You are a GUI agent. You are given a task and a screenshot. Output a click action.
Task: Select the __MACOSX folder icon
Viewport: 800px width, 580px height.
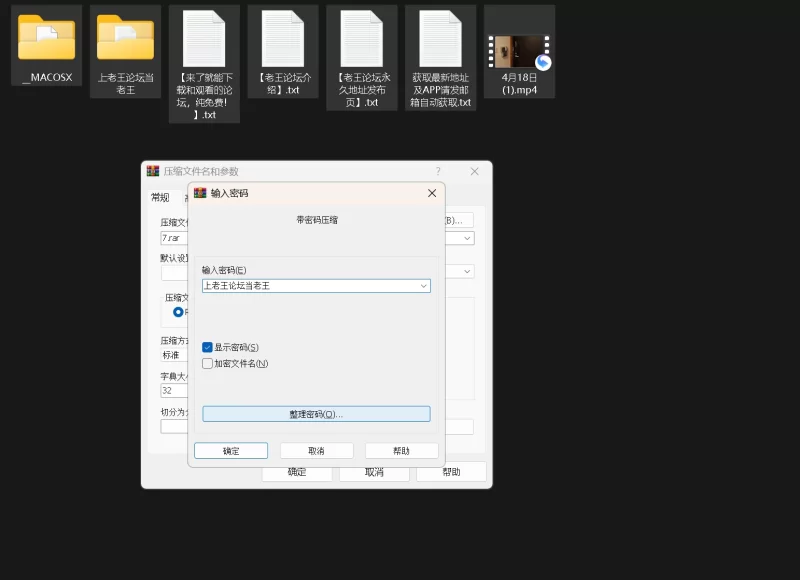[x=46, y=38]
